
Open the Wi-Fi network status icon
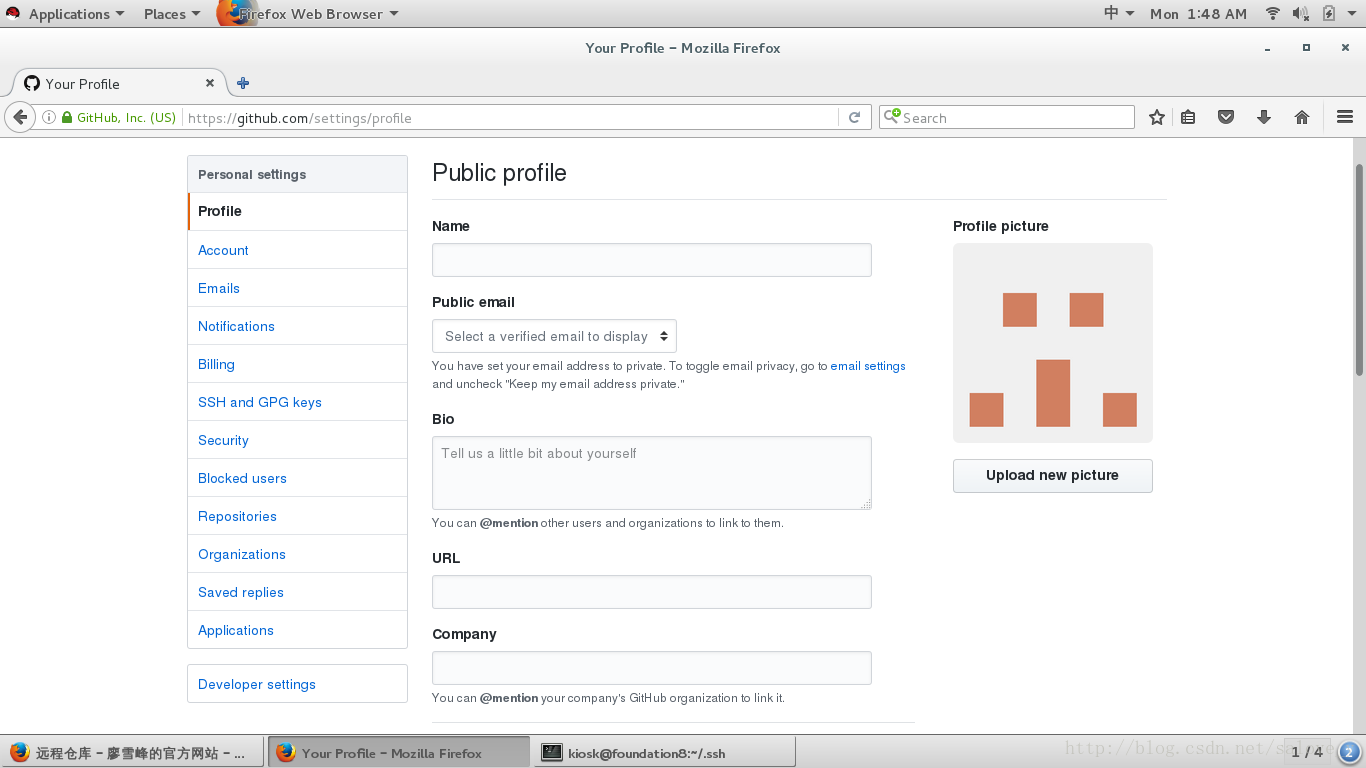(x=1273, y=13)
